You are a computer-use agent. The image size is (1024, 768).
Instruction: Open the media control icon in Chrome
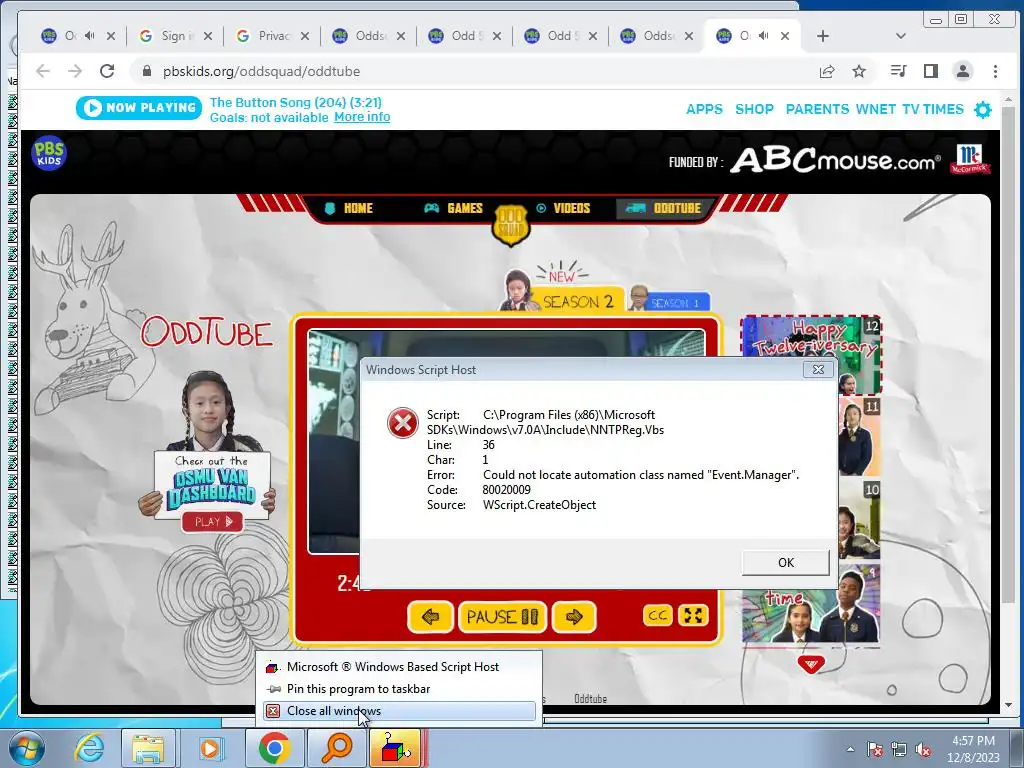click(x=899, y=71)
